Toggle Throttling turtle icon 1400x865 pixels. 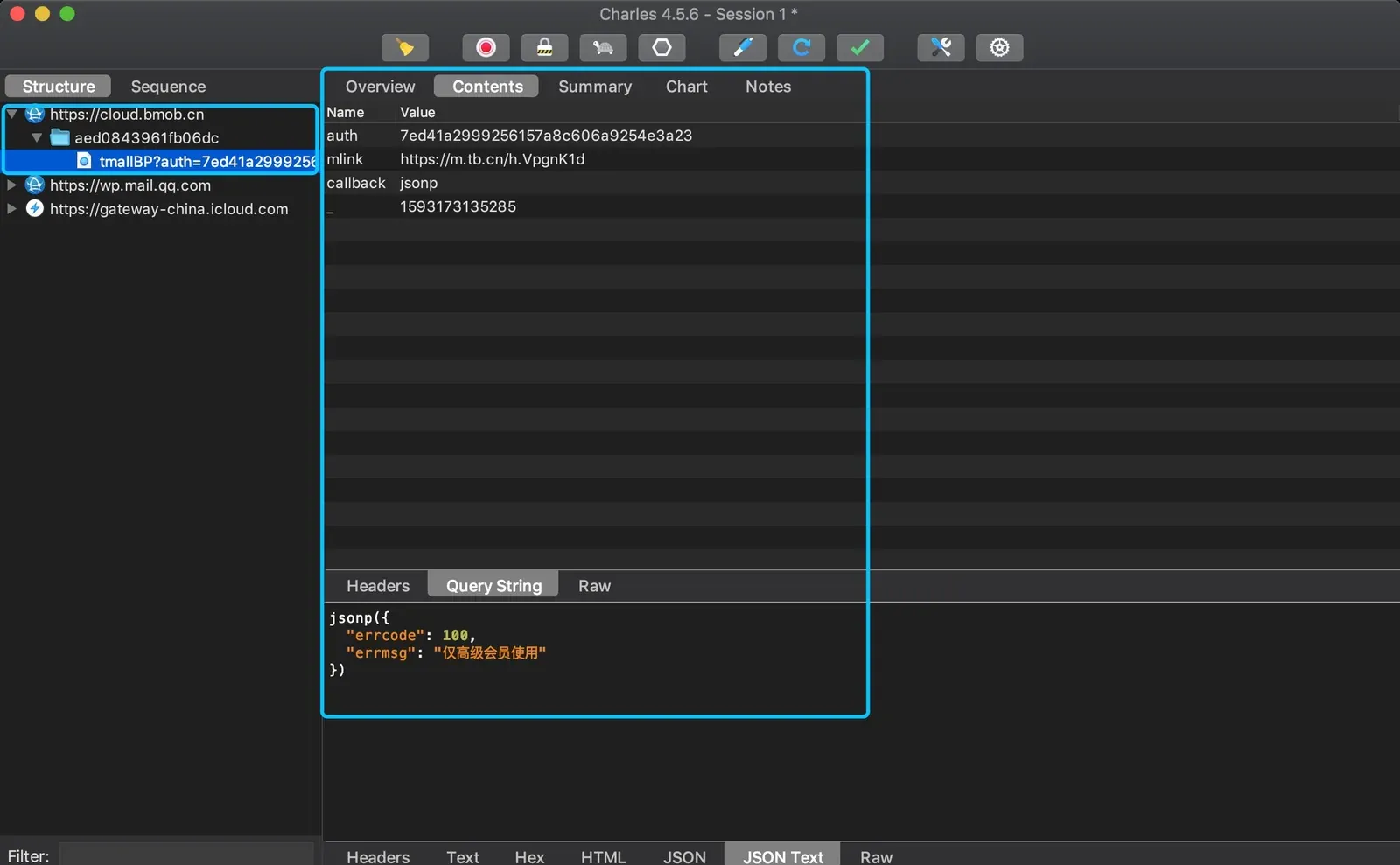[x=603, y=47]
